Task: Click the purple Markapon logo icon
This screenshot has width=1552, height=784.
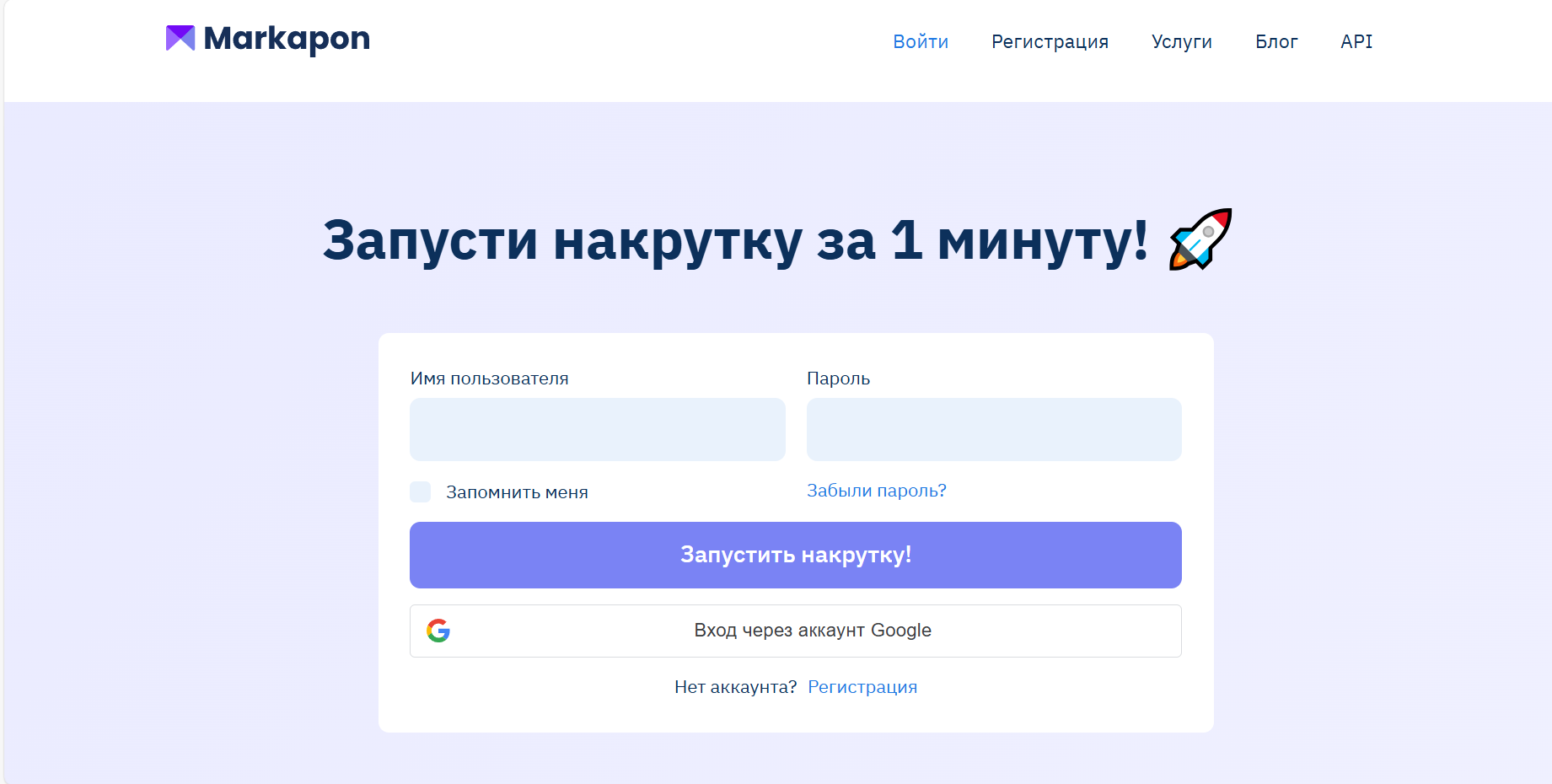Action: pyautogui.click(x=180, y=38)
